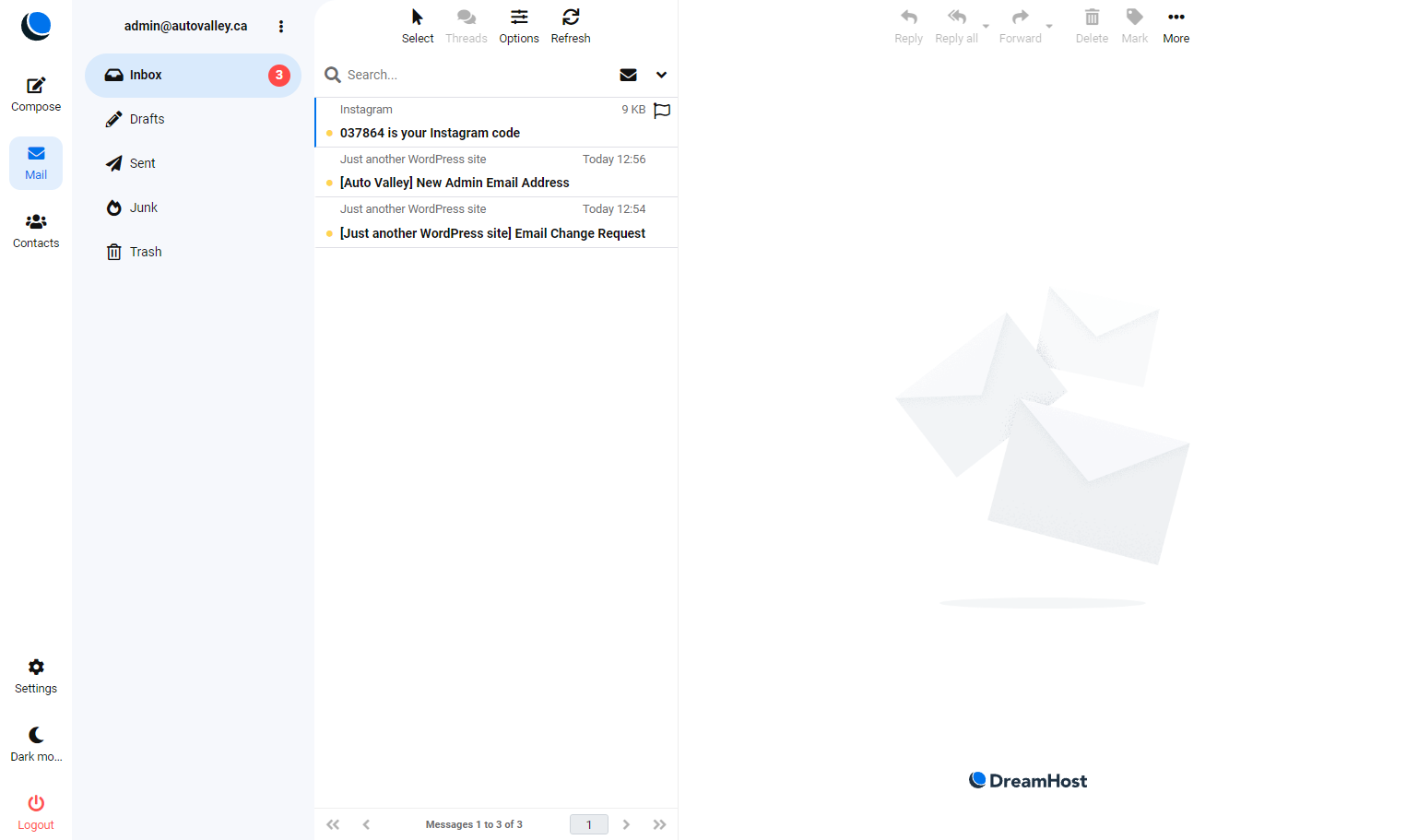Expand Forward options arrow
The width and height of the screenshot is (1406, 840).
coord(1049,27)
